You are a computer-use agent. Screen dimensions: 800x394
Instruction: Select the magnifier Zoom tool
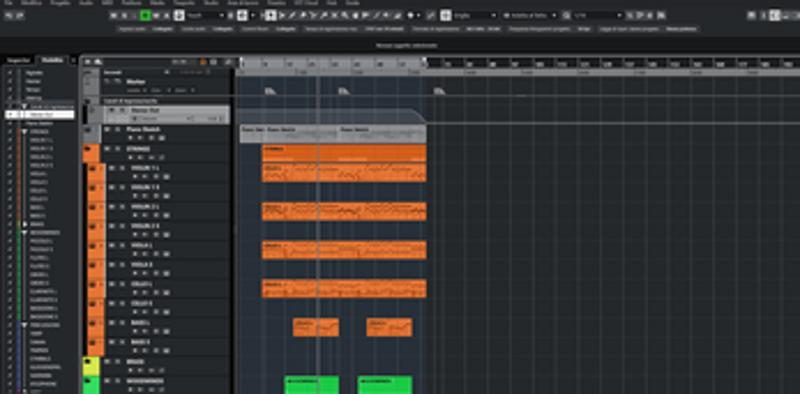tap(345, 16)
